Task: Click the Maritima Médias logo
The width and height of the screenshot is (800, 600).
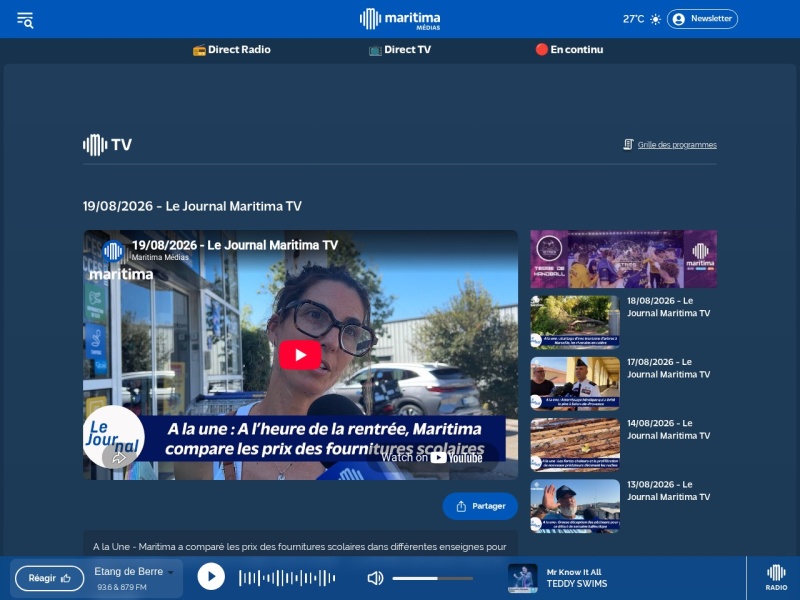Action: click(400, 19)
